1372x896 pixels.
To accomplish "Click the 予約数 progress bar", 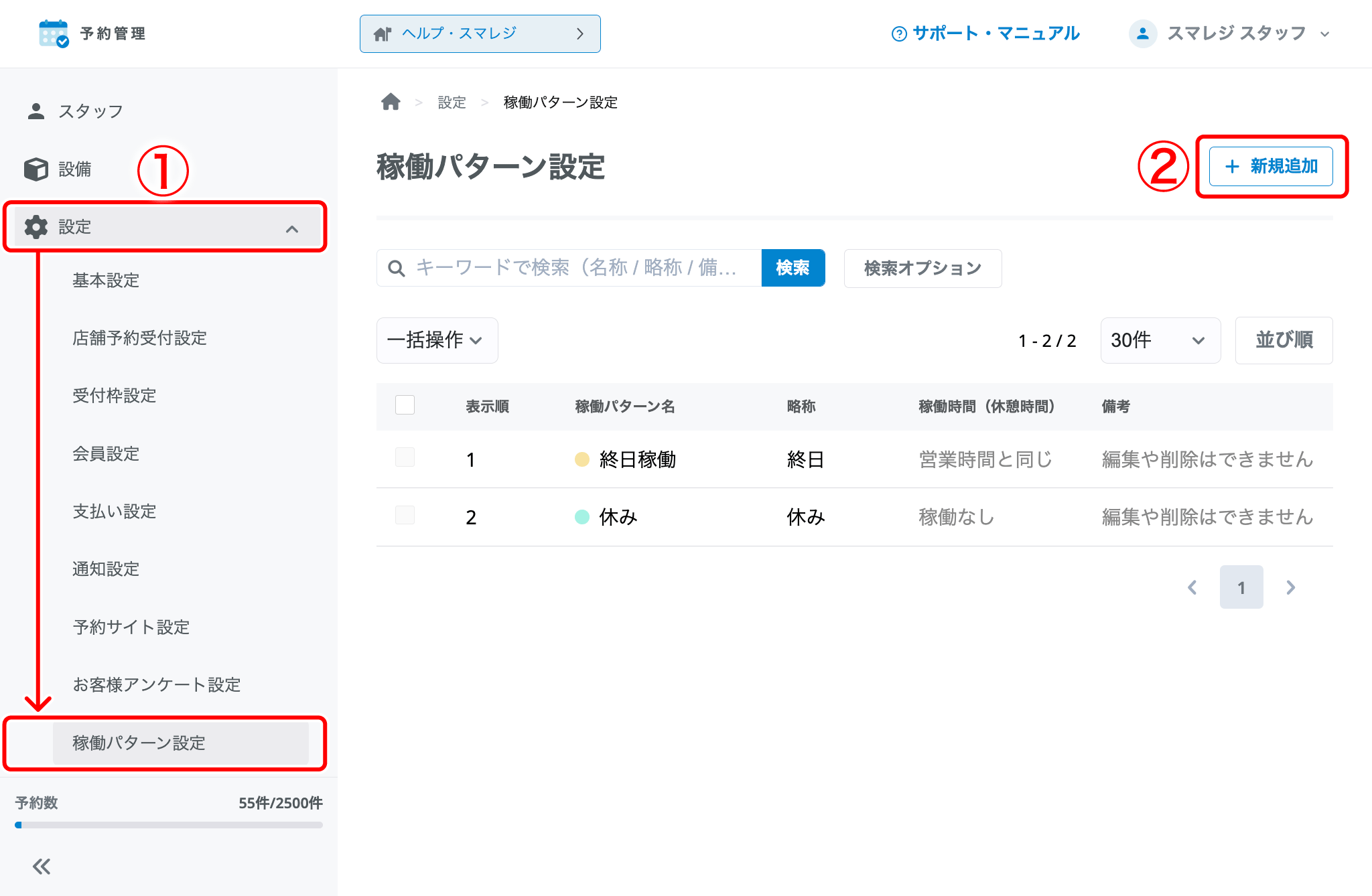I will click(x=169, y=825).
